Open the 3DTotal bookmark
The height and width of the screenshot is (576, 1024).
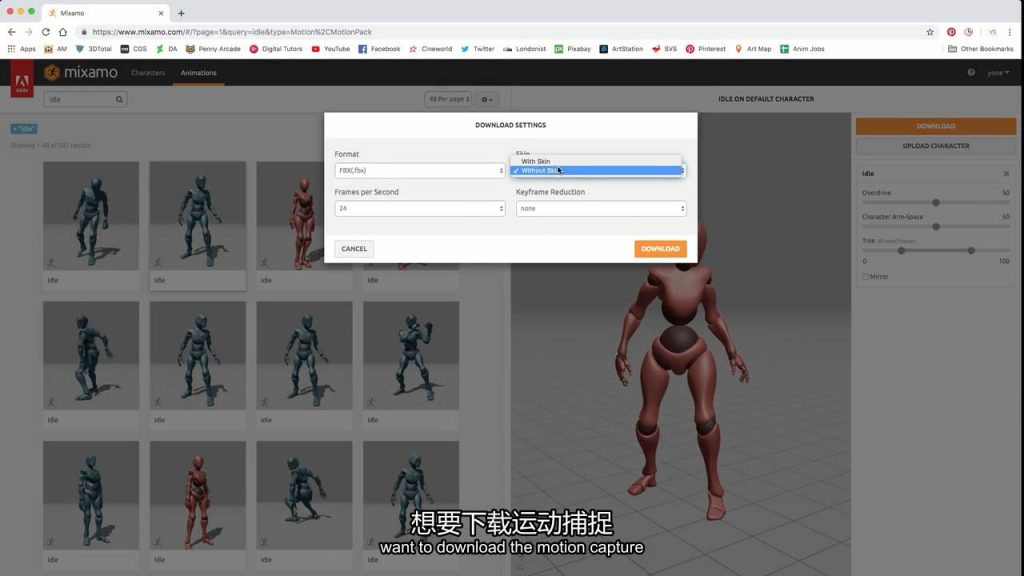(x=94, y=49)
